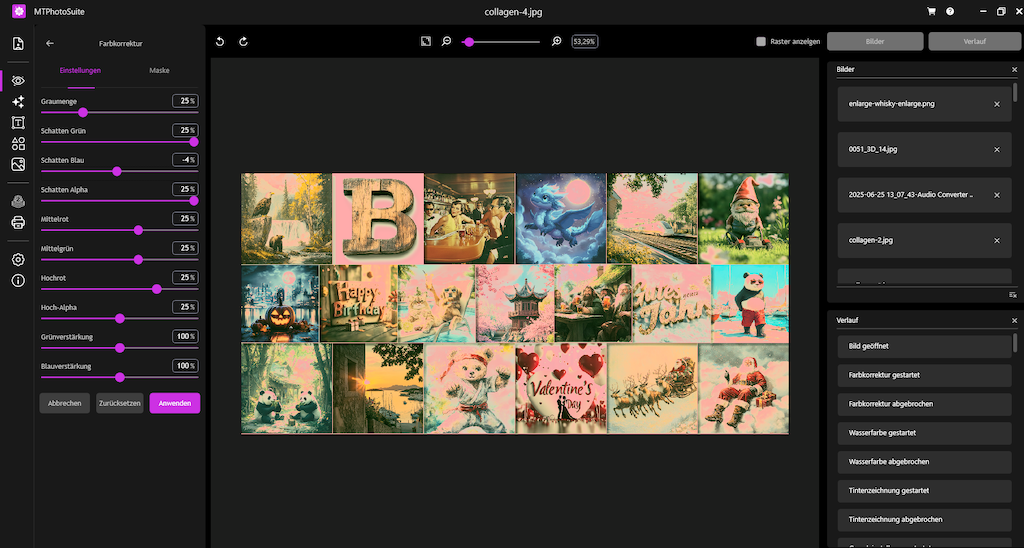Viewport: 1024px width, 548px height.
Task: Click the Graumenge slider handle
Action: pos(83,112)
